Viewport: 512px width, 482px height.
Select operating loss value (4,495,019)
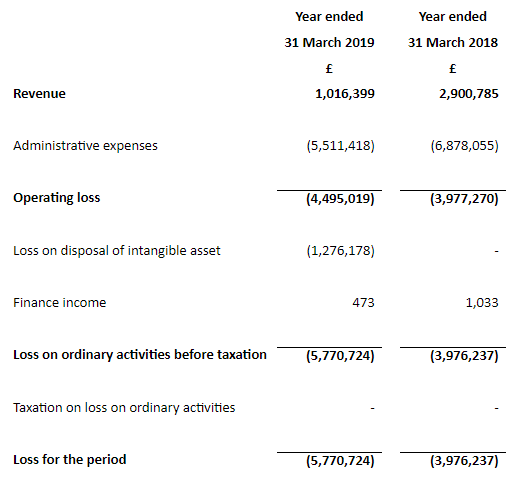340,199
